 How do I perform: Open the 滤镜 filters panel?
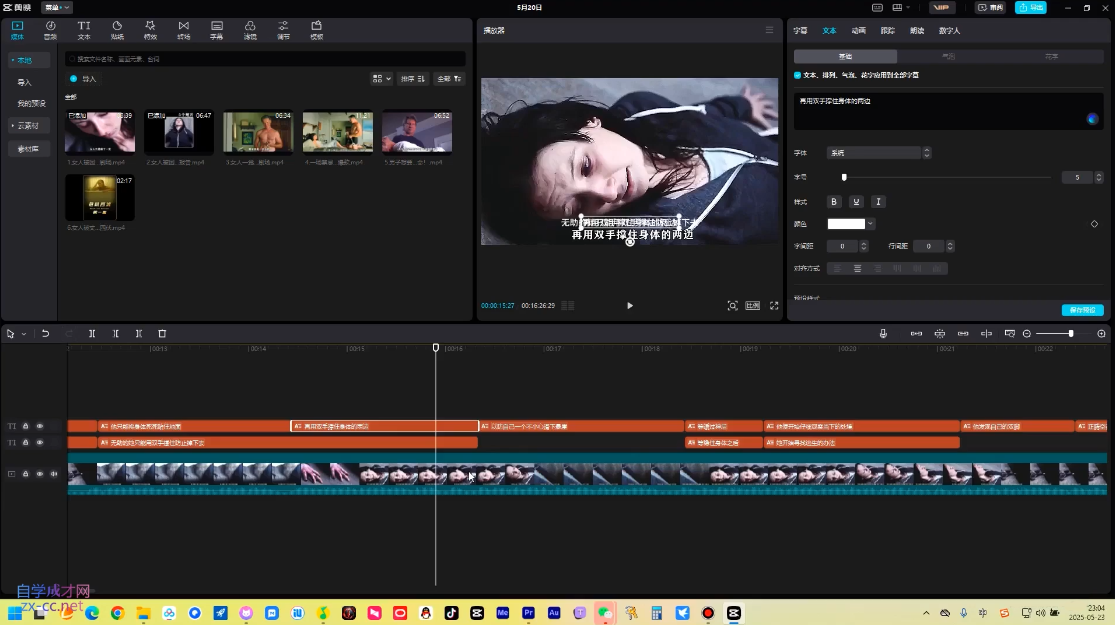250,29
